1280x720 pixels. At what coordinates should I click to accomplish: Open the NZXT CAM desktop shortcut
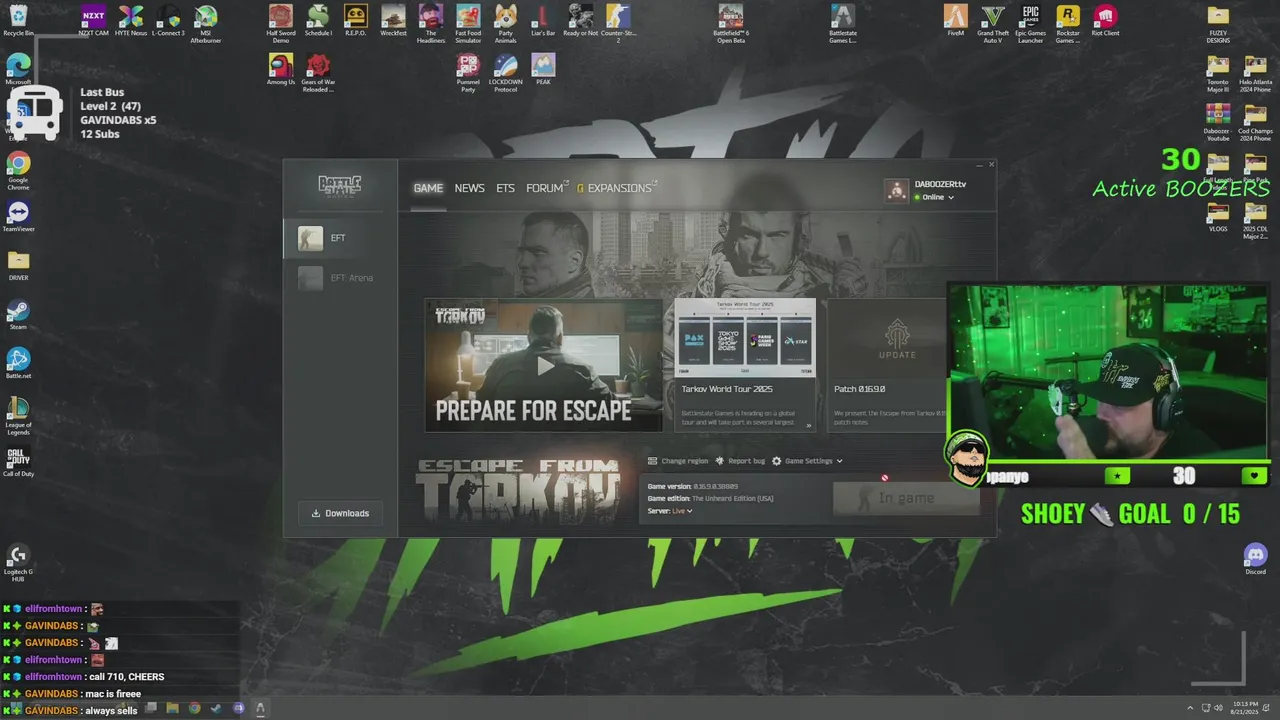point(93,21)
